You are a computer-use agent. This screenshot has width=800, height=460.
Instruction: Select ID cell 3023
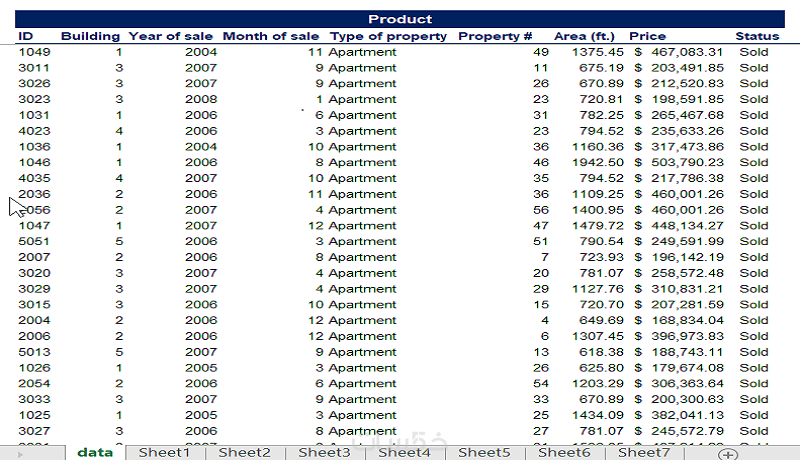pyautogui.click(x=34, y=99)
